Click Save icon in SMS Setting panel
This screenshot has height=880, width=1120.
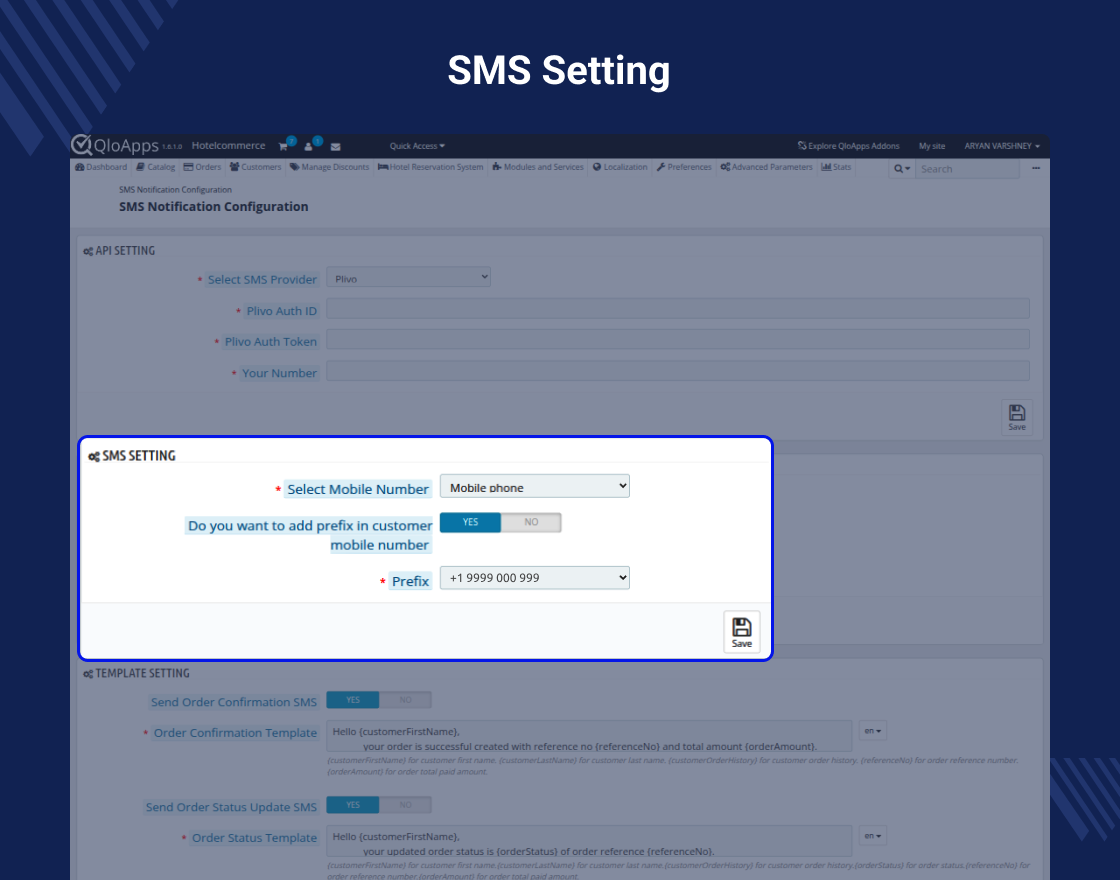pos(741,632)
